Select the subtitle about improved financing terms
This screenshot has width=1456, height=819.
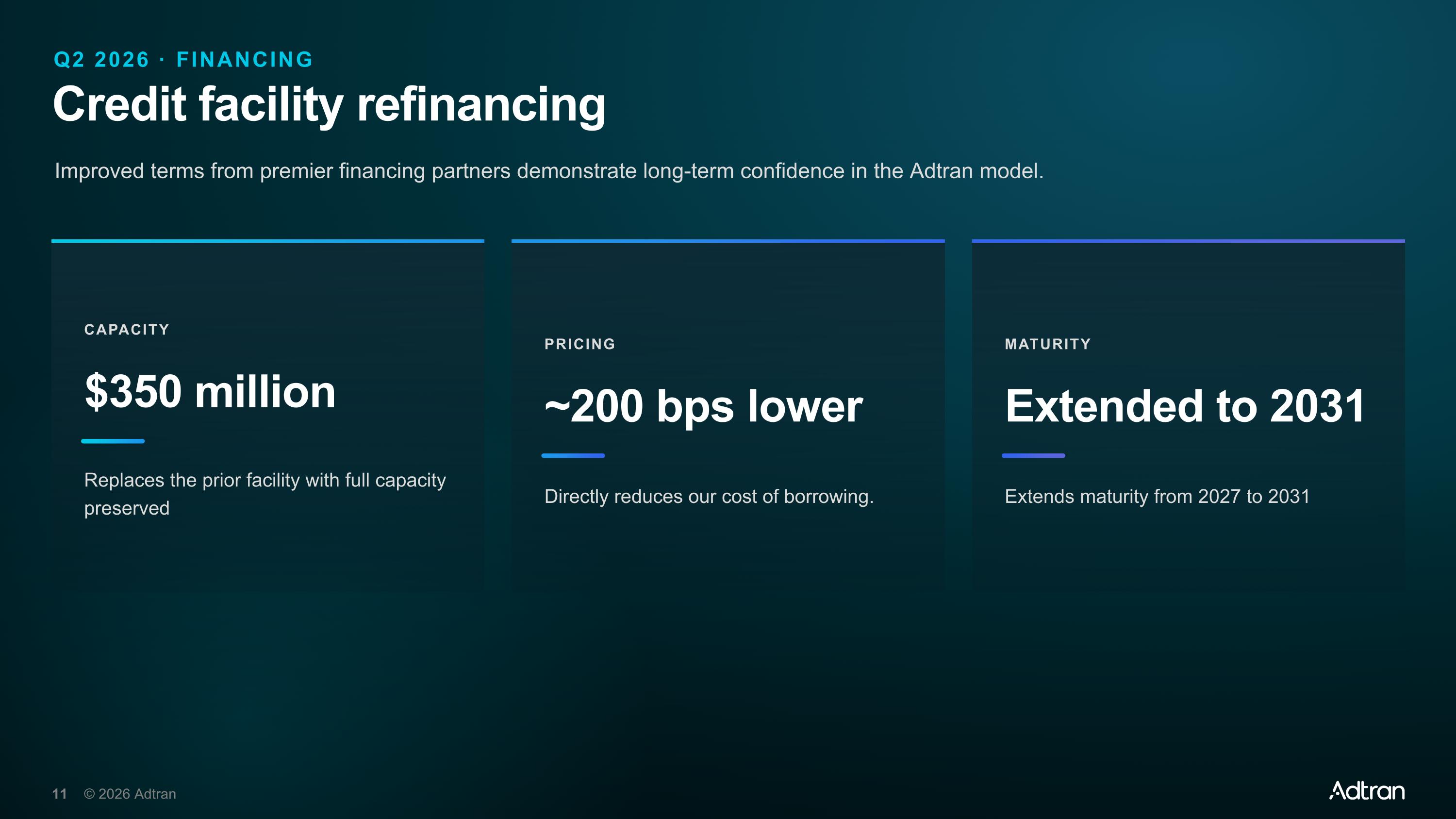pyautogui.click(x=549, y=171)
